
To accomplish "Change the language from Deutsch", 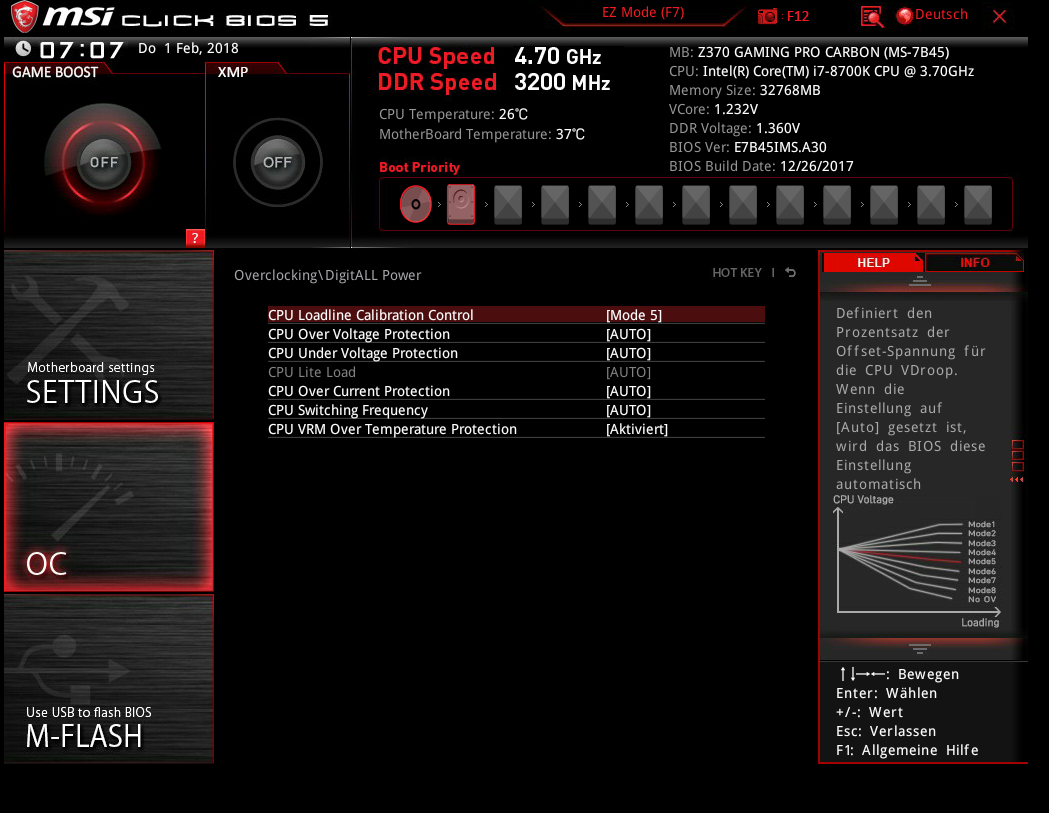I will point(941,15).
